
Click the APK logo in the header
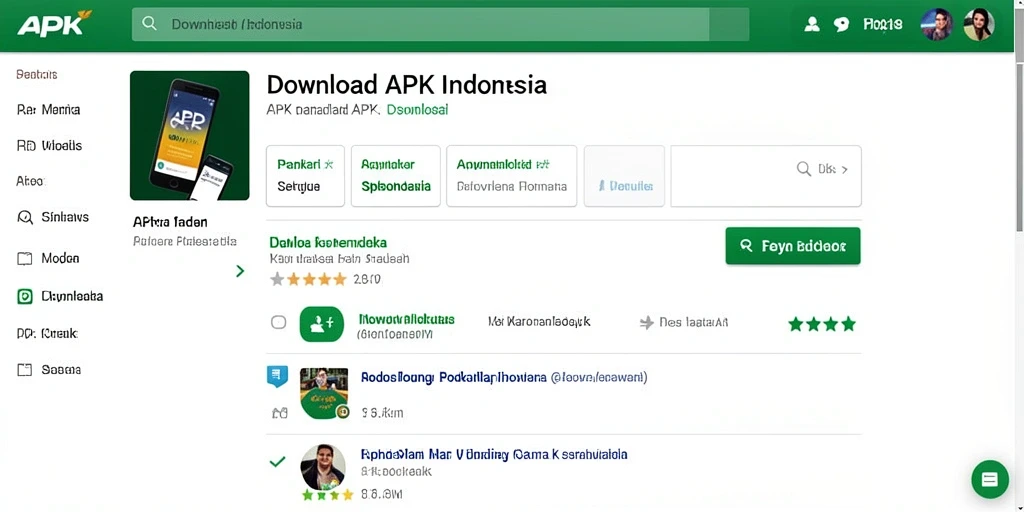click(x=55, y=24)
